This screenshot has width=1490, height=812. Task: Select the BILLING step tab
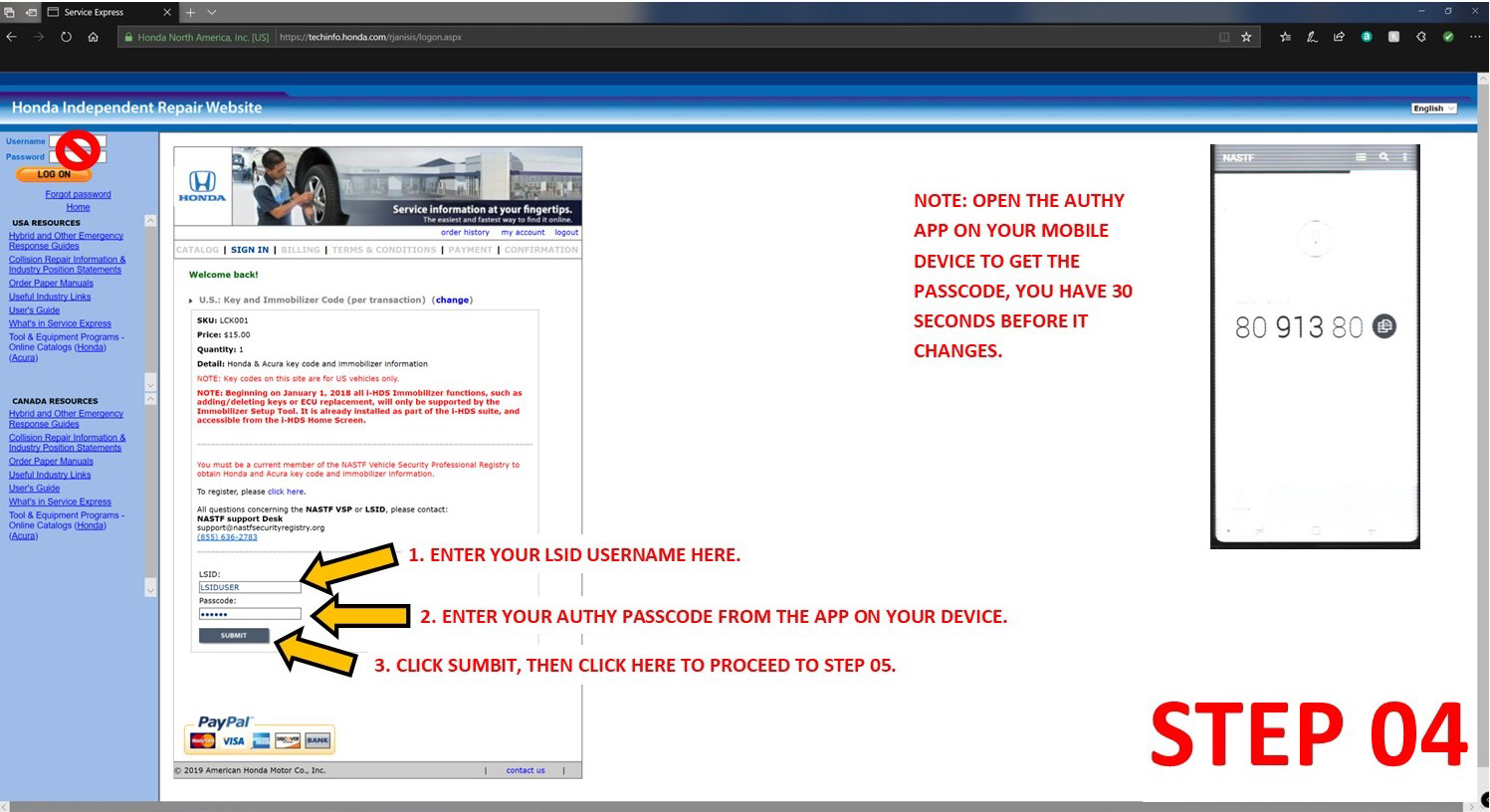pyautogui.click(x=301, y=250)
